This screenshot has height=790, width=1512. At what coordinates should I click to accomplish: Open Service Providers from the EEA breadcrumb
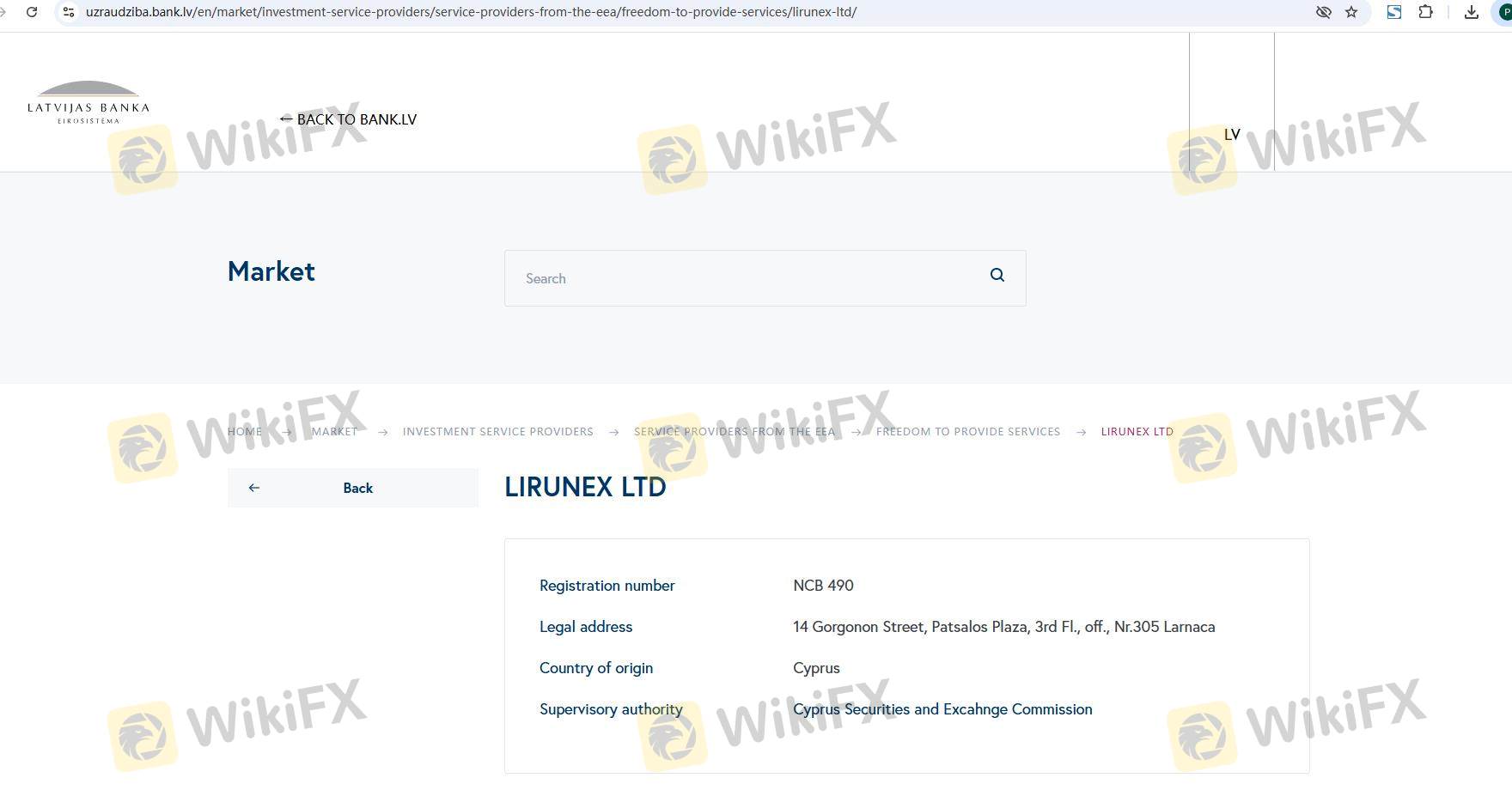735,432
